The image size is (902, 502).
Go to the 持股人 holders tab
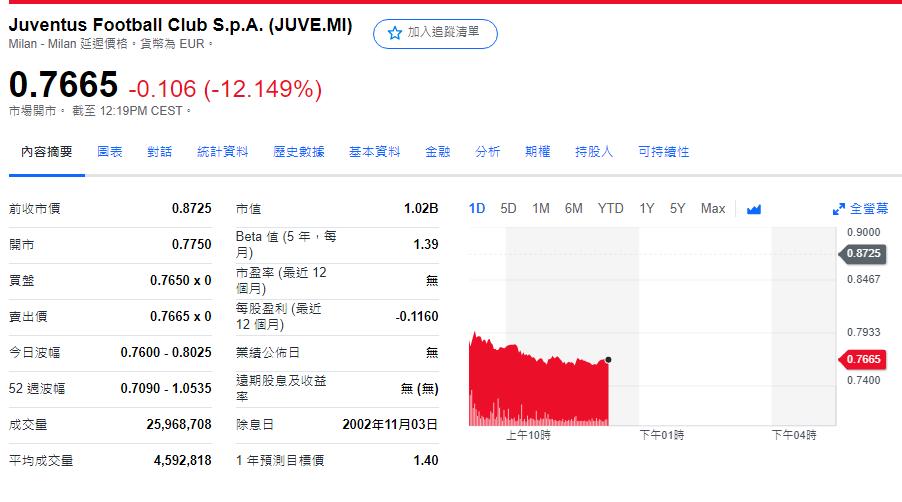[x=594, y=152]
